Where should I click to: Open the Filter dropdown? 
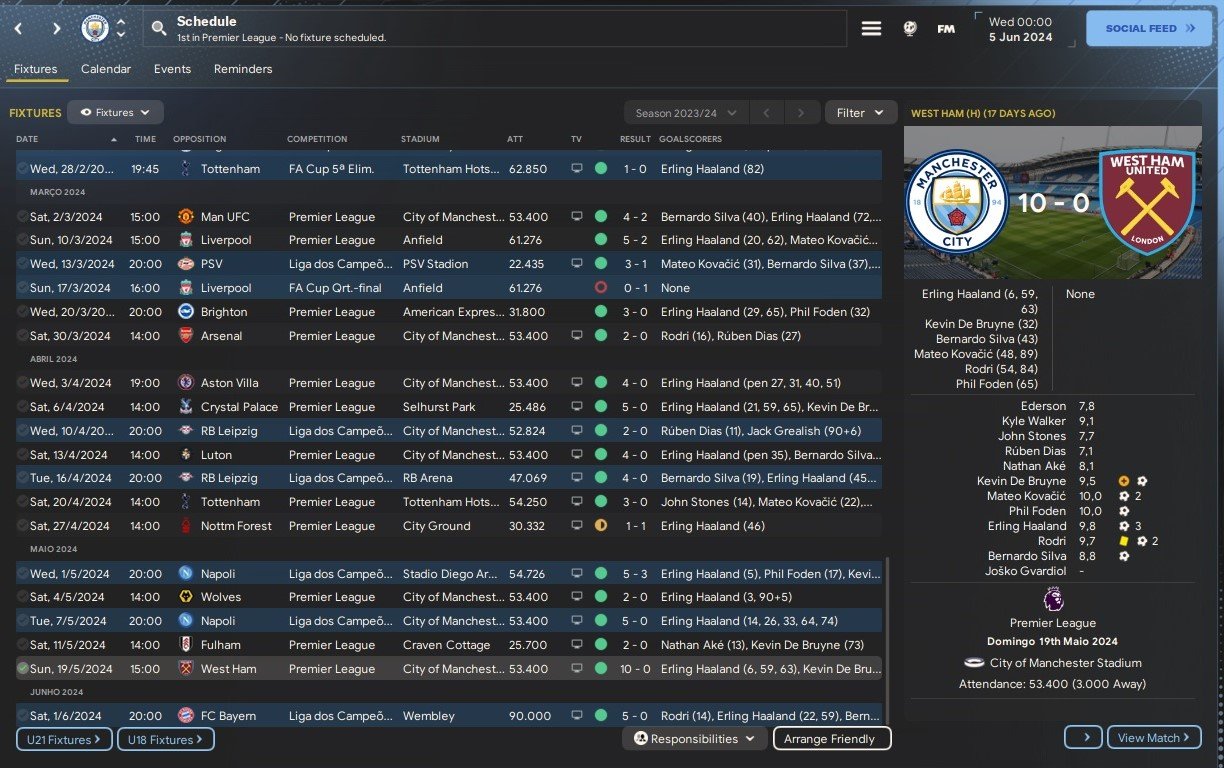pyautogui.click(x=860, y=113)
